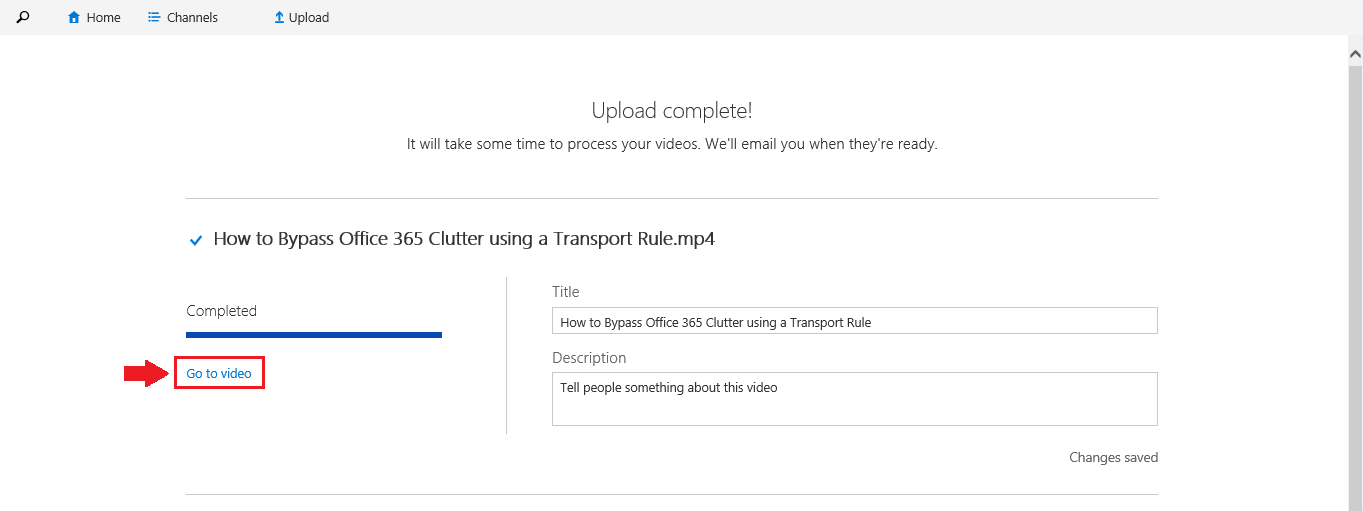
Task: Click the Changes saved status text
Action: pos(1113,458)
